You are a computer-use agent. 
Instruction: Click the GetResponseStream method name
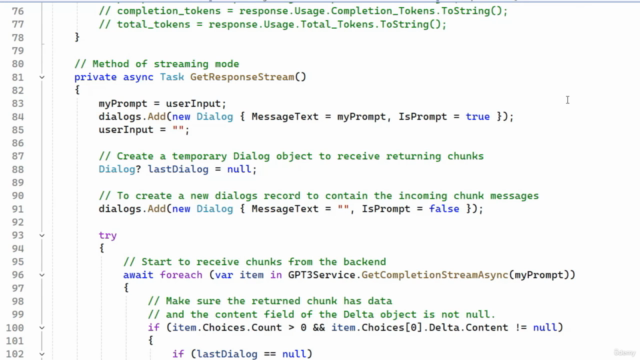242,77
